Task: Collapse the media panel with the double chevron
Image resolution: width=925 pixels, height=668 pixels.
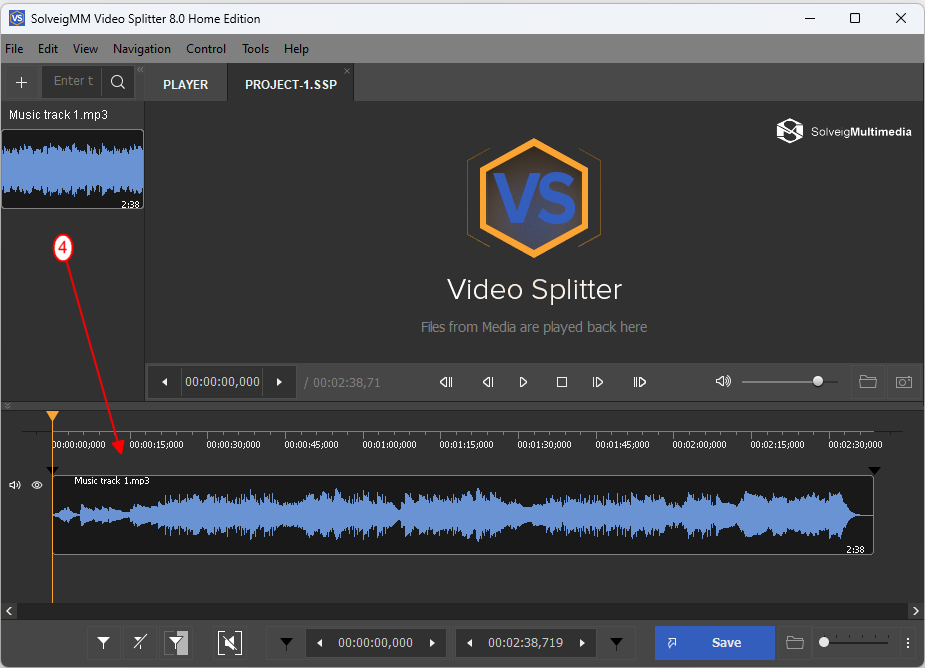Action: click(140, 70)
